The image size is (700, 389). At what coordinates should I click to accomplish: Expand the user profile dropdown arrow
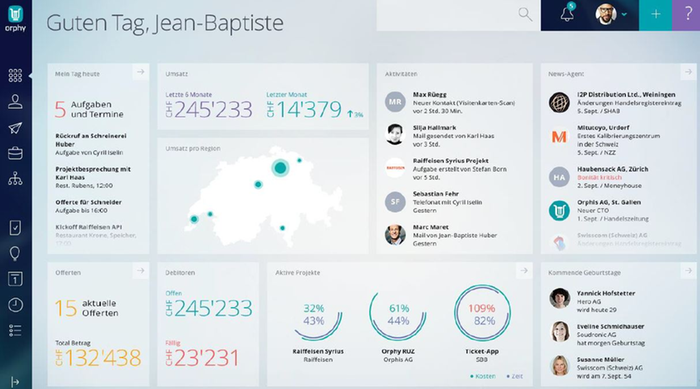624,14
